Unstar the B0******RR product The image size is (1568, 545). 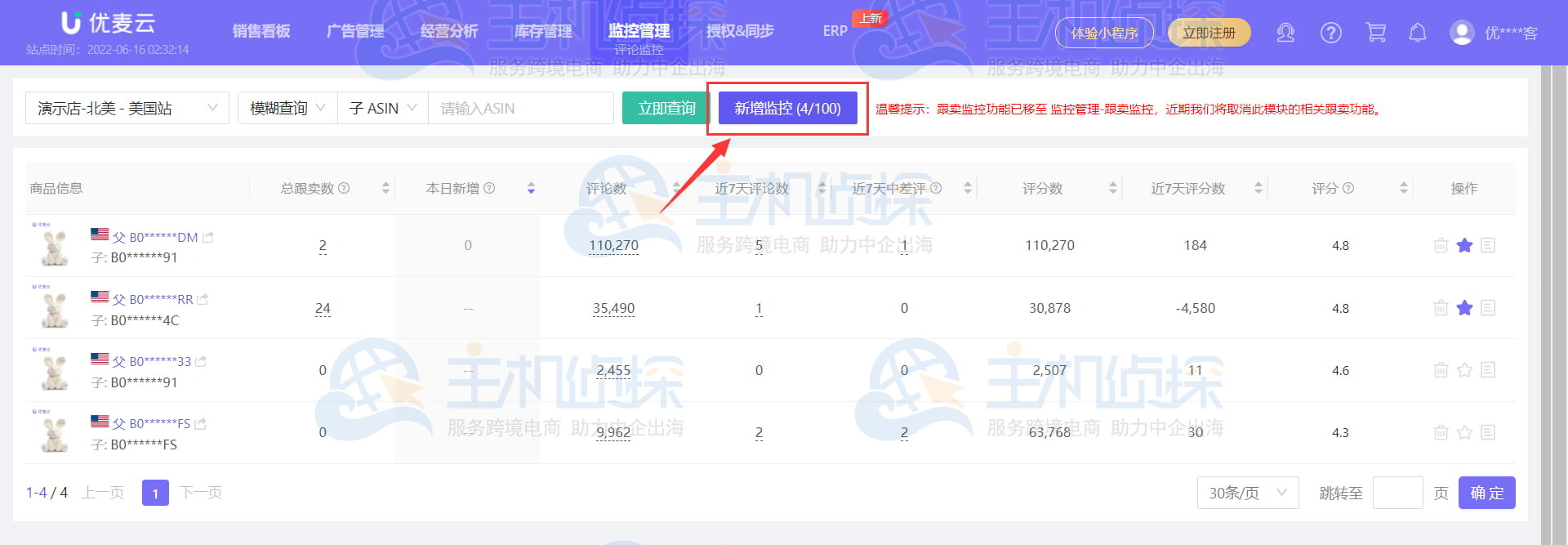point(1464,308)
